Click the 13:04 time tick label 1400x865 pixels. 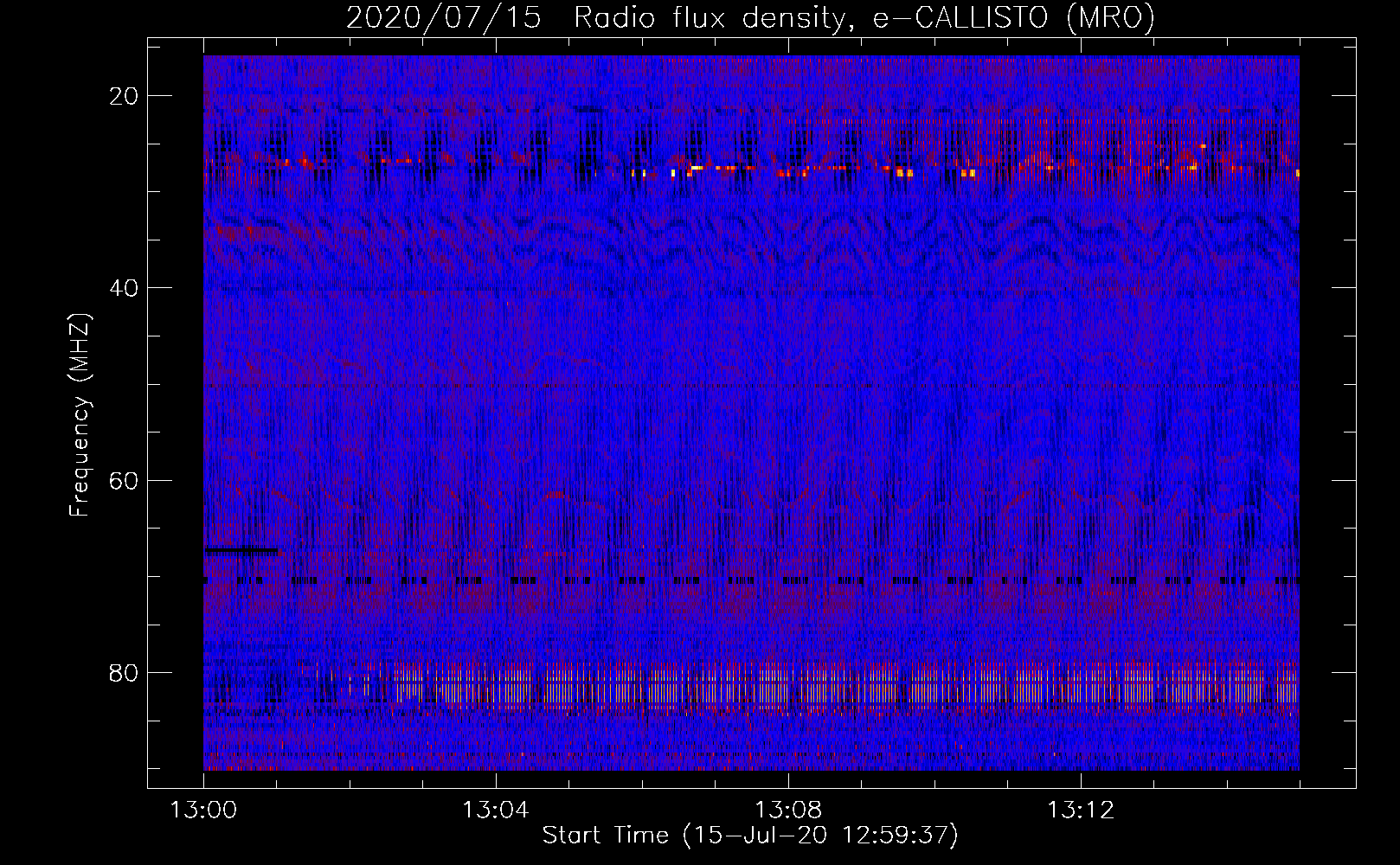(496, 811)
